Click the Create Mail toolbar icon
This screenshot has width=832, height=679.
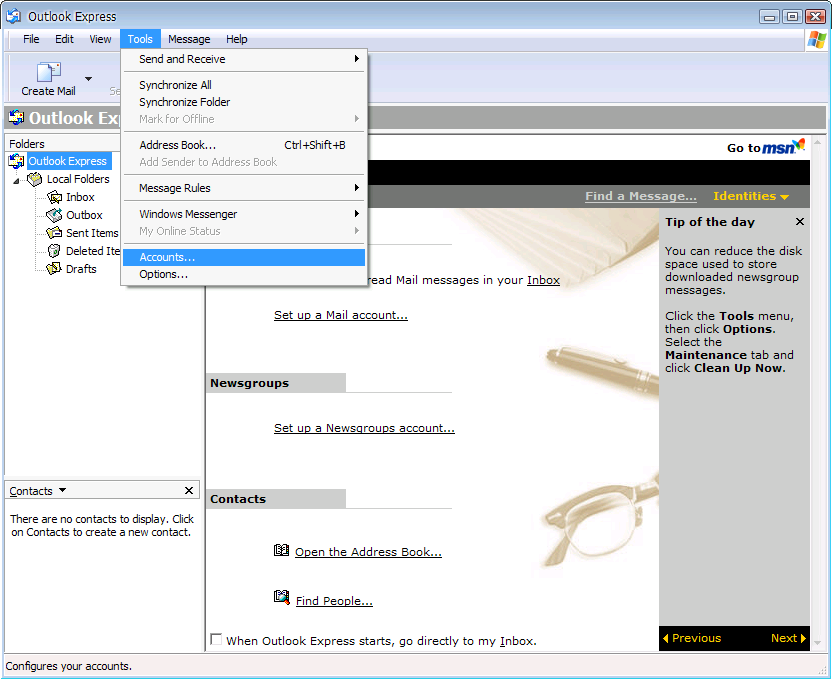tap(48, 73)
